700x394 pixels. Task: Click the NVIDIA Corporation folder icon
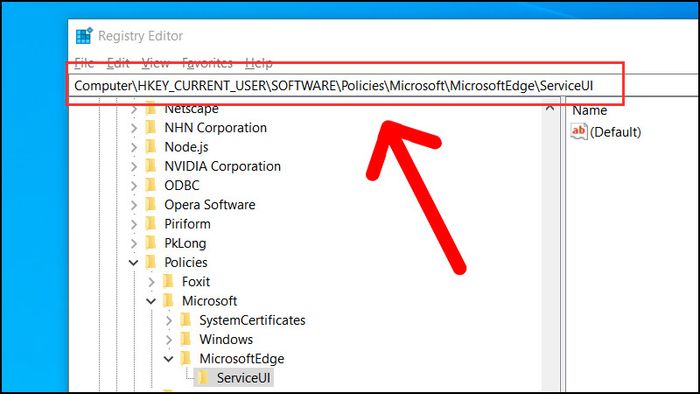[151, 166]
